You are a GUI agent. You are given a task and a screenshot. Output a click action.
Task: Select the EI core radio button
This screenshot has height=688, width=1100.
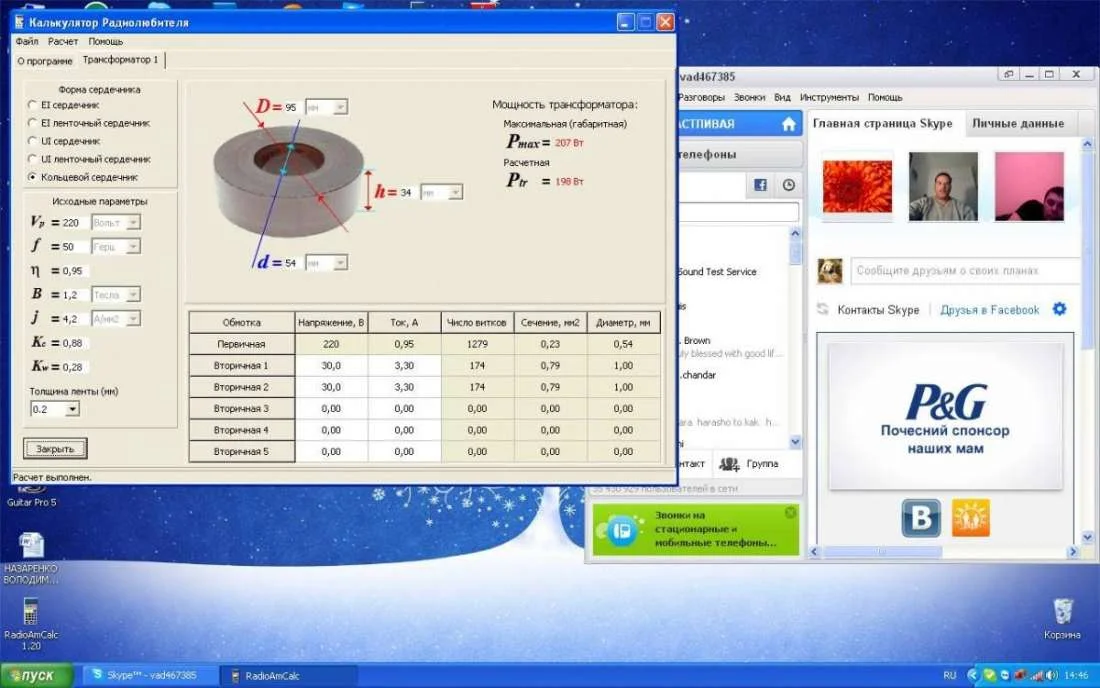pos(32,104)
